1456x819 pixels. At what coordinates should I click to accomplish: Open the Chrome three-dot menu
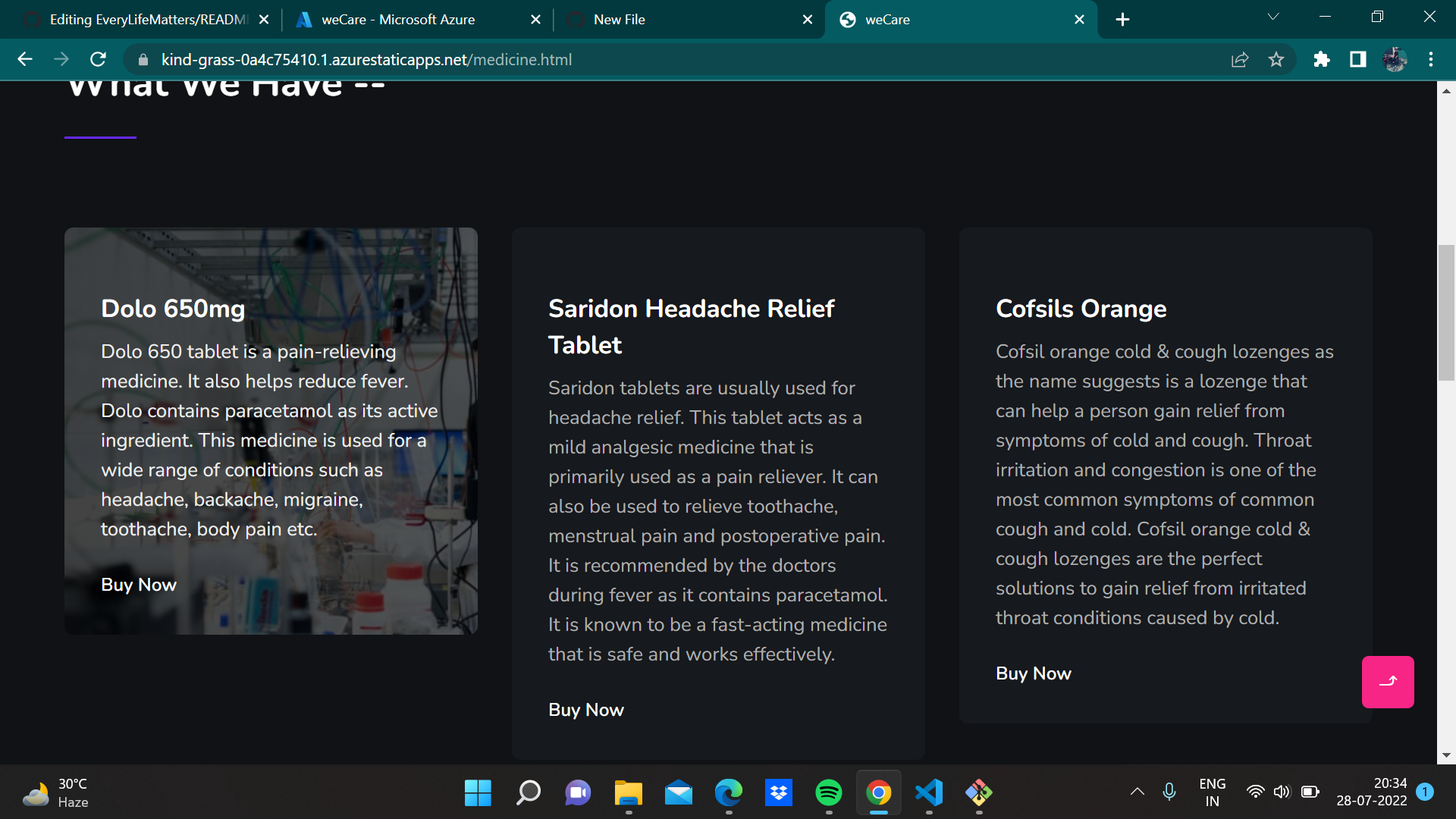point(1432,59)
